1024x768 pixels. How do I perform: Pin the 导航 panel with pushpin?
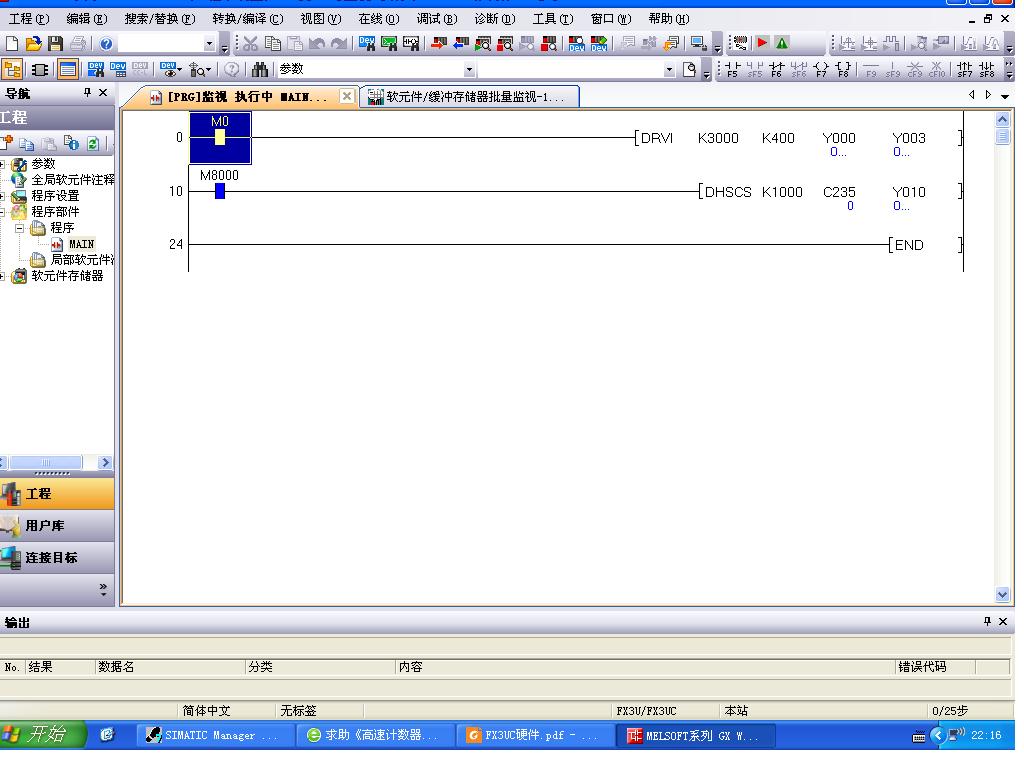87,93
